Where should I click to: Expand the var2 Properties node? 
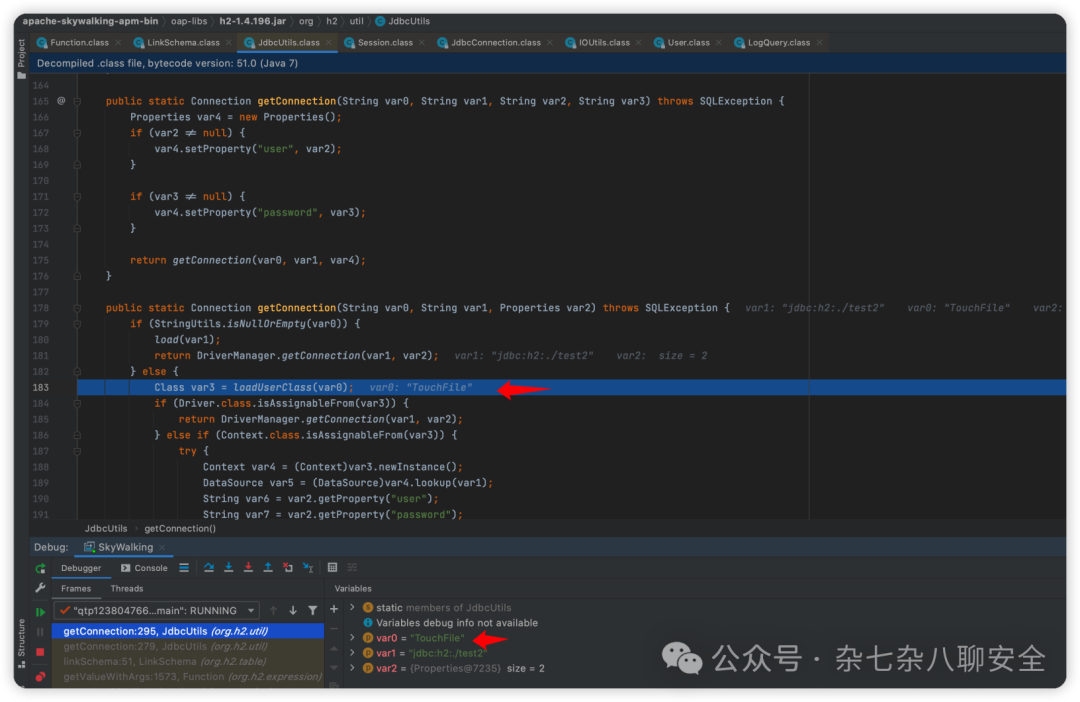[x=353, y=668]
